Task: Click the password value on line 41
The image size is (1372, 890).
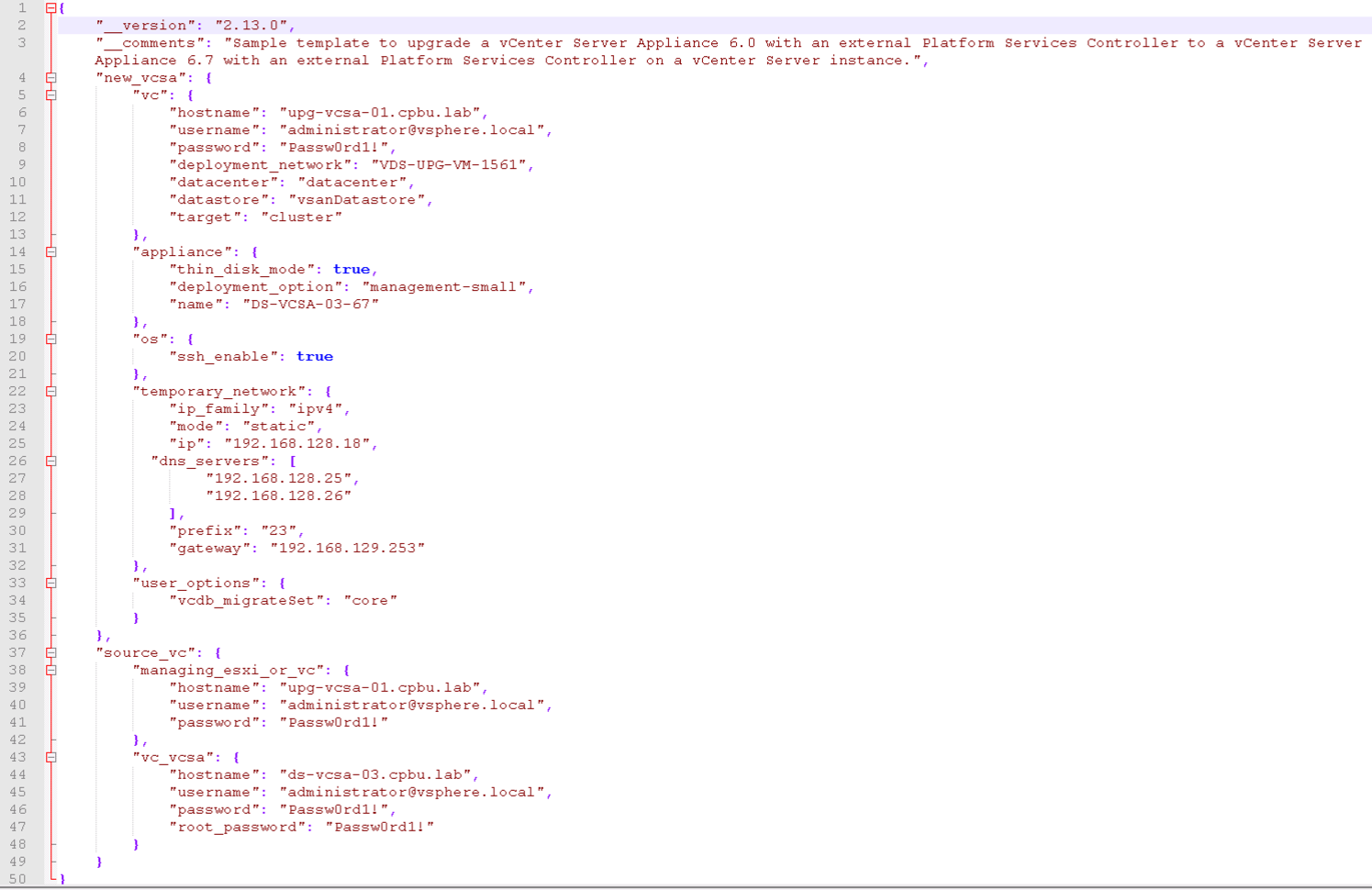Action: point(334,723)
